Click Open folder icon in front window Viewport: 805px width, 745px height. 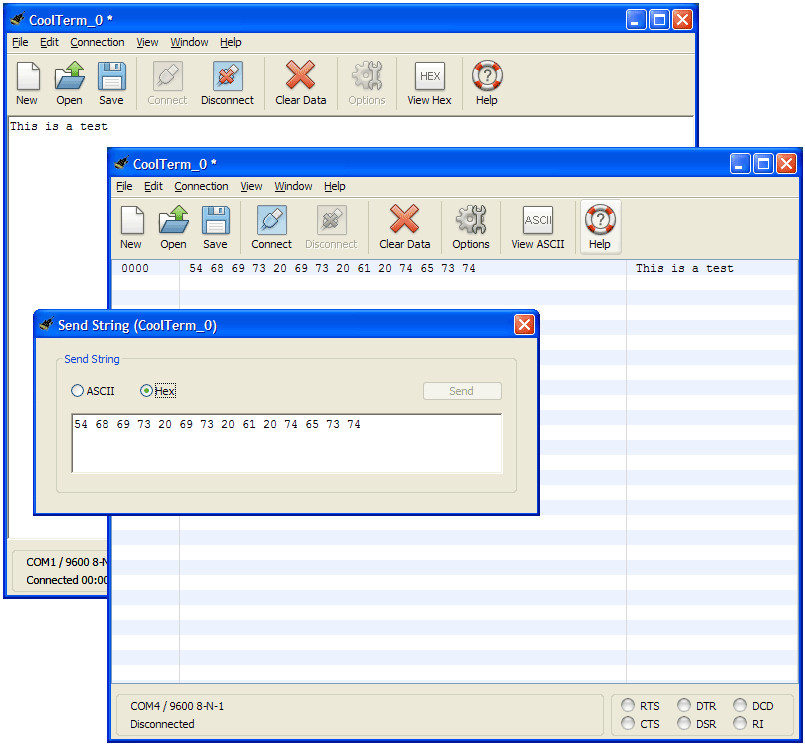pos(174,220)
